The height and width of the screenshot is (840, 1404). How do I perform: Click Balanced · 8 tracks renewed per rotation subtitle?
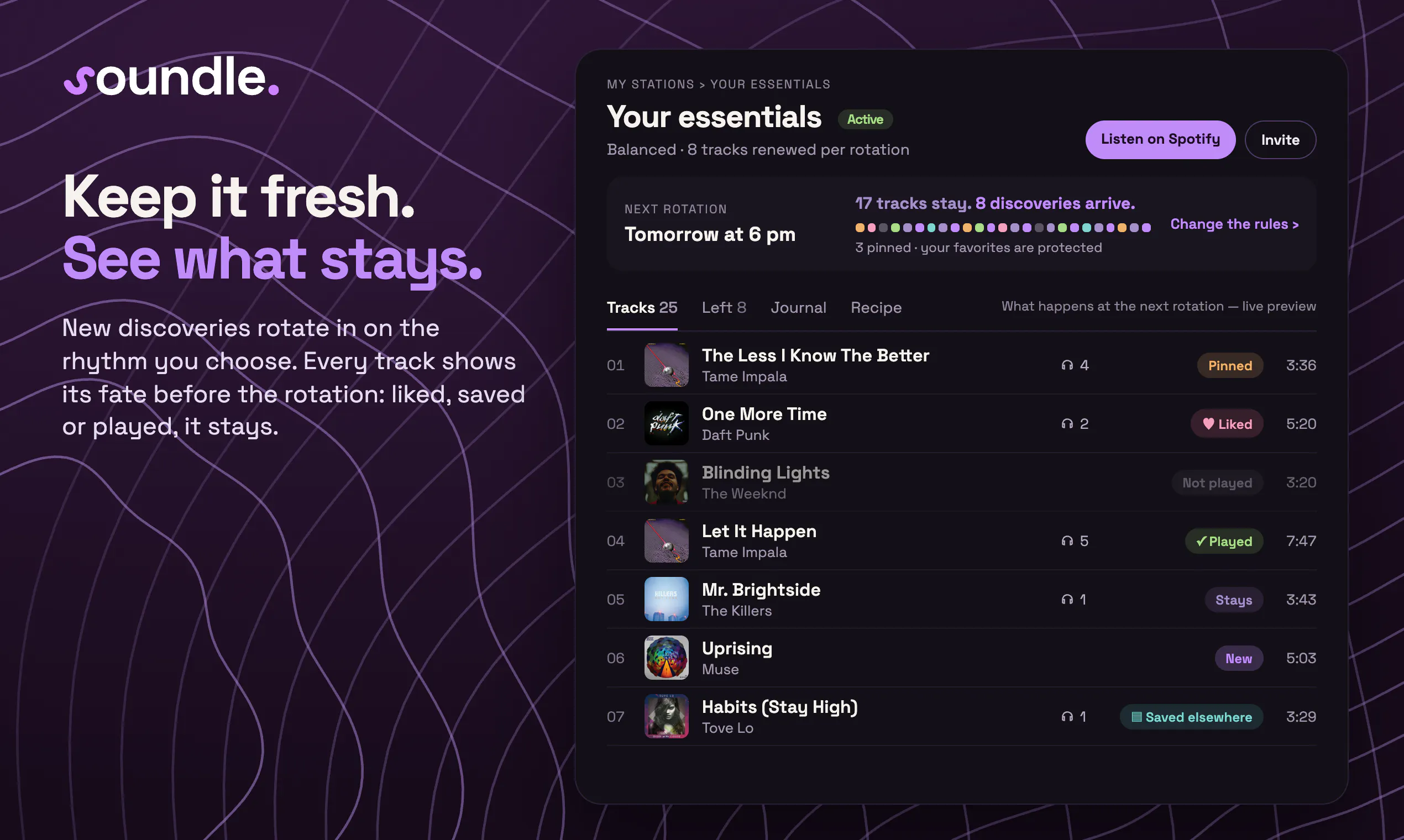click(x=758, y=149)
